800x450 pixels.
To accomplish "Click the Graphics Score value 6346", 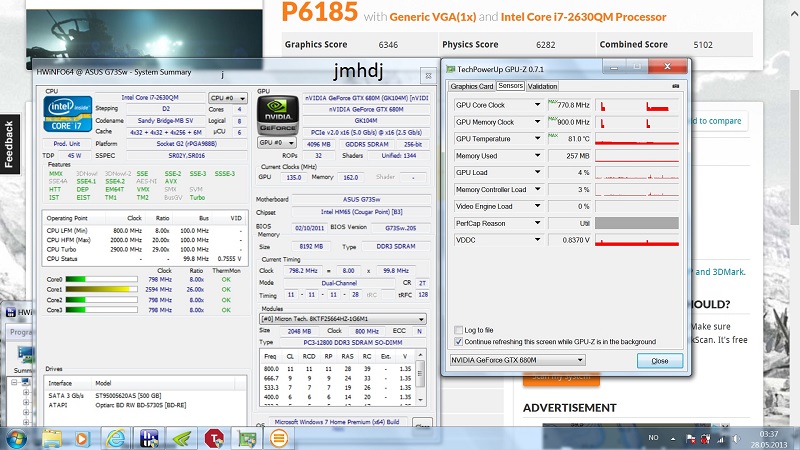I will (x=388, y=45).
